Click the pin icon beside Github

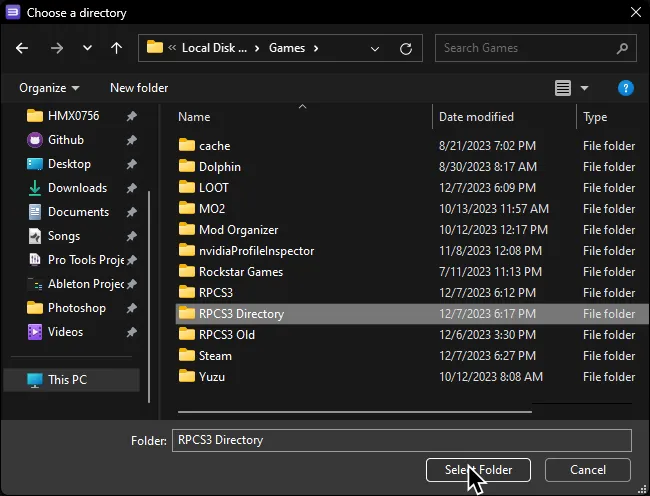132,140
